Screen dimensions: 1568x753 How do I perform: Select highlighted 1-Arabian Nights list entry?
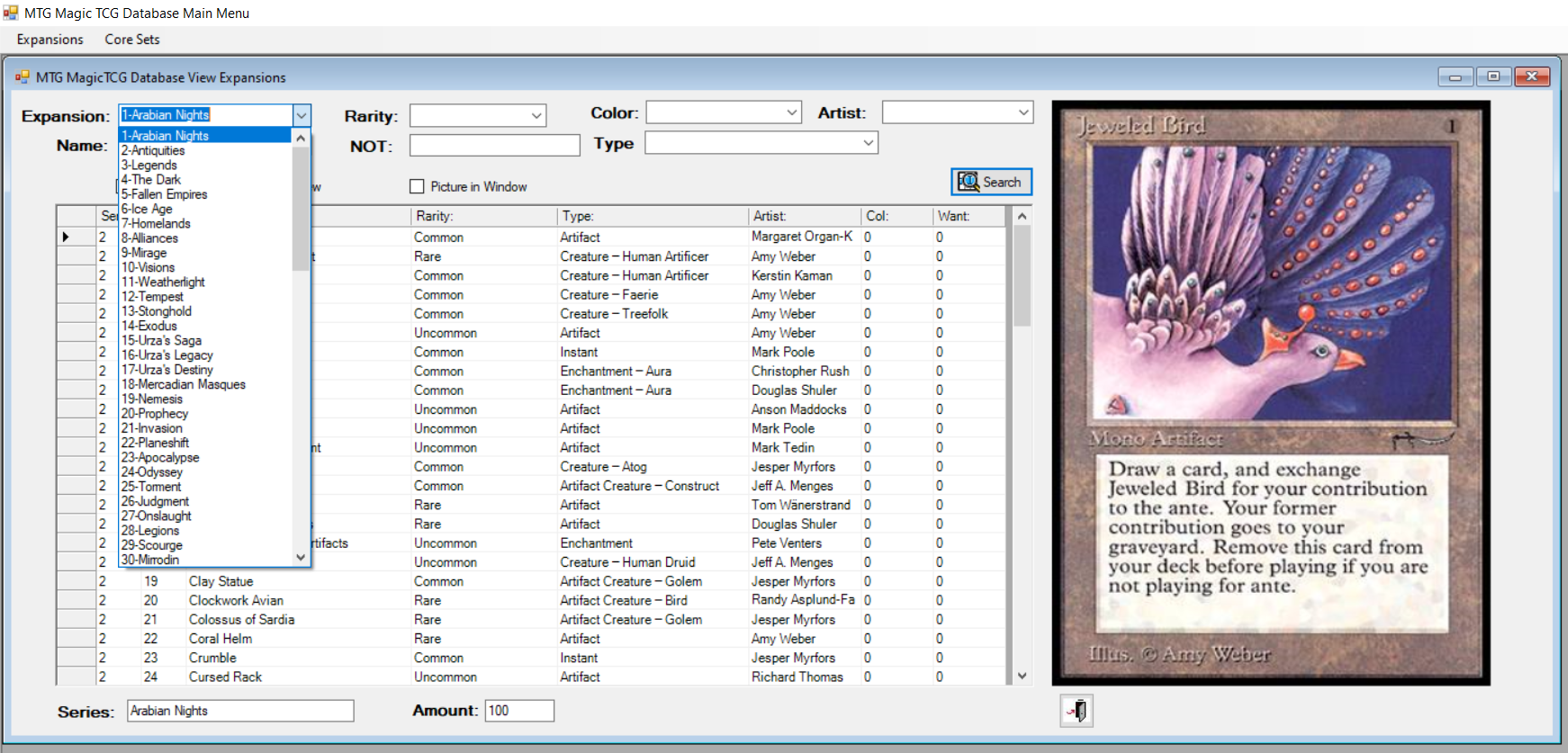tap(206, 136)
